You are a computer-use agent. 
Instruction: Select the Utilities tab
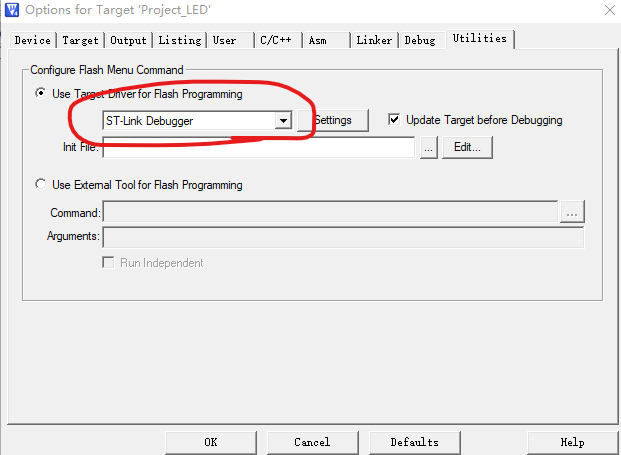tap(480, 39)
